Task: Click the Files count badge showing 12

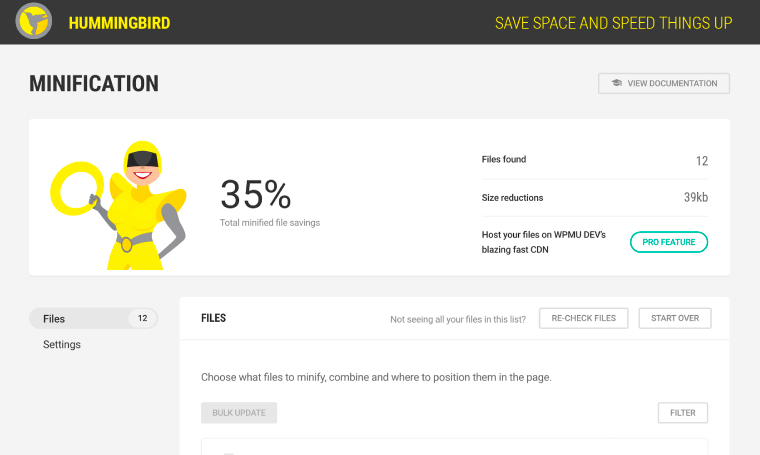Action: click(x=142, y=319)
